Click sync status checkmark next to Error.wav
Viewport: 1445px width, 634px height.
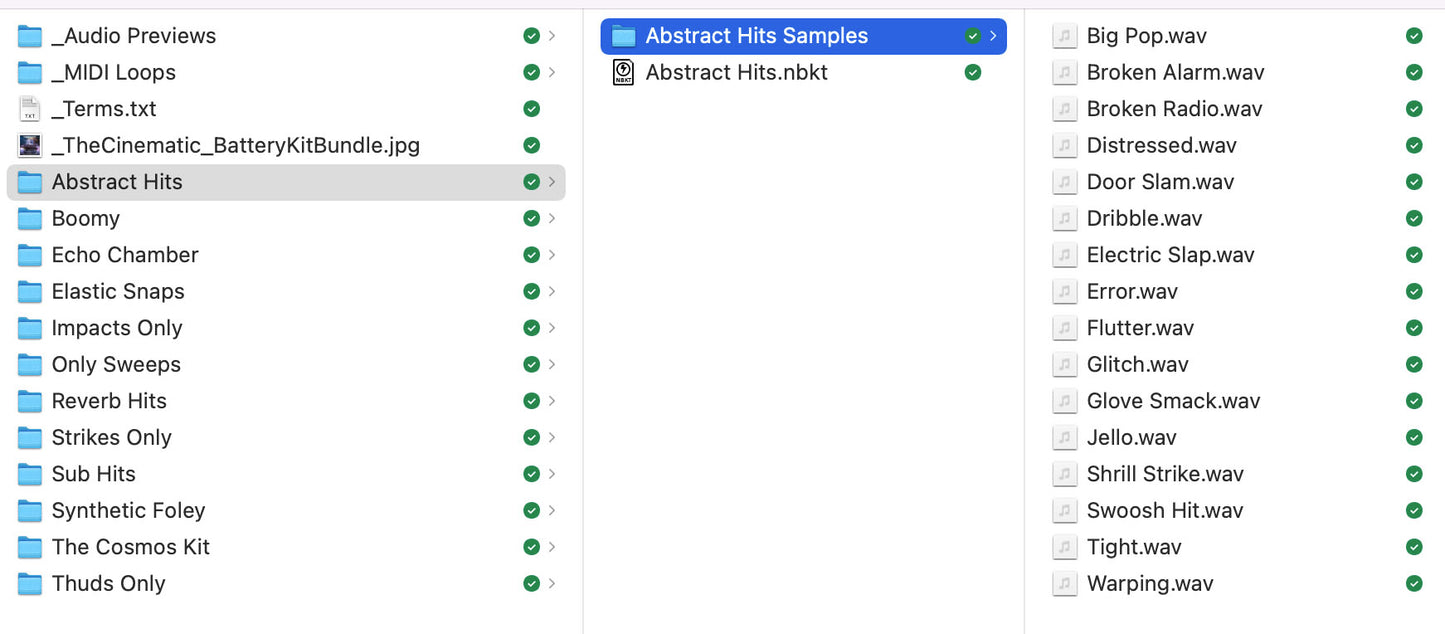(1414, 291)
